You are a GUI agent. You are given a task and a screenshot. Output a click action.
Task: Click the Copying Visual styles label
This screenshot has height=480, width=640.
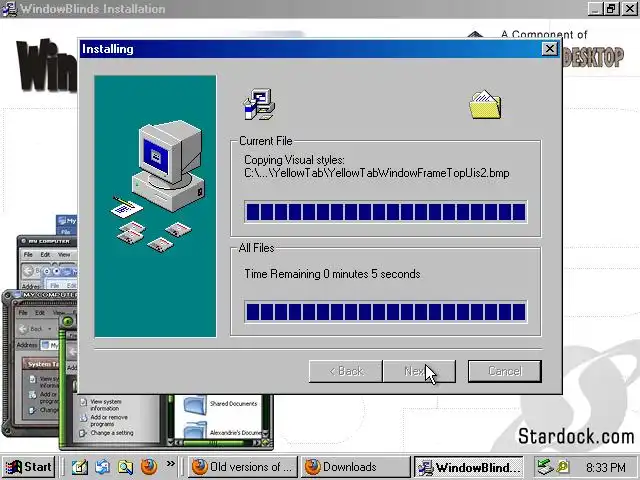coord(294,160)
